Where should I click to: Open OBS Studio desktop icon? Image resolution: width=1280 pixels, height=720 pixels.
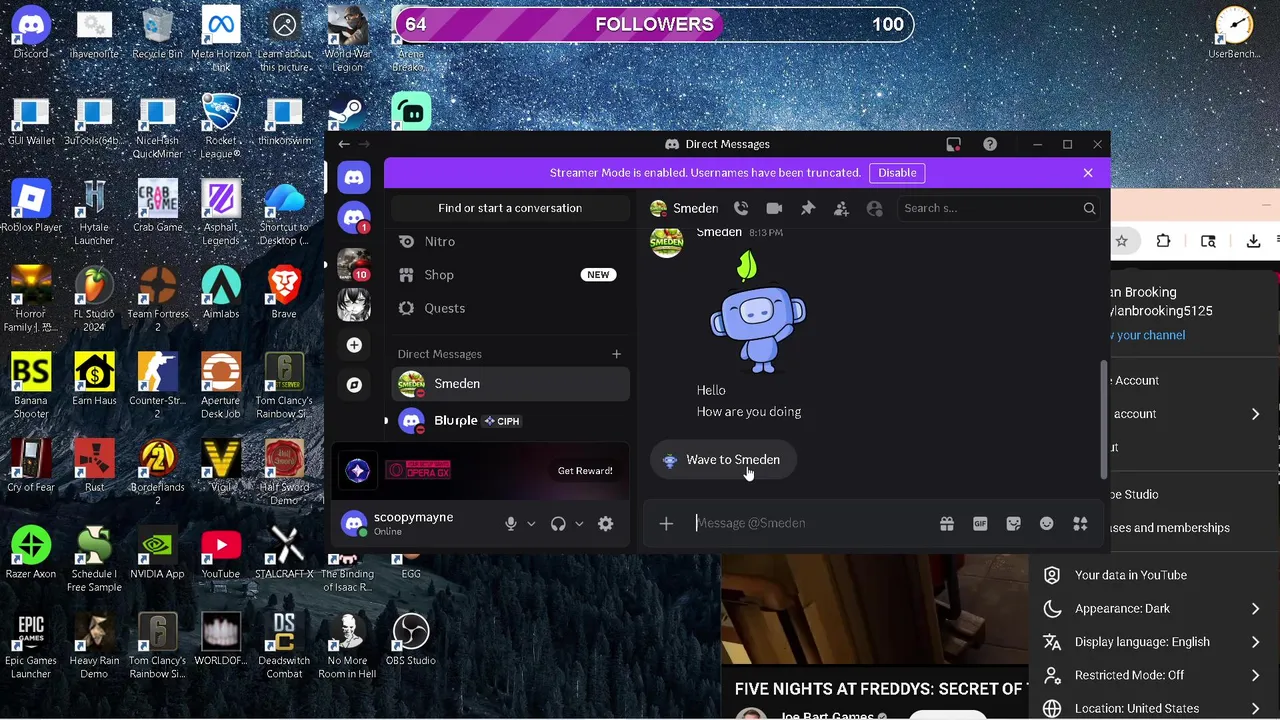tap(410, 640)
